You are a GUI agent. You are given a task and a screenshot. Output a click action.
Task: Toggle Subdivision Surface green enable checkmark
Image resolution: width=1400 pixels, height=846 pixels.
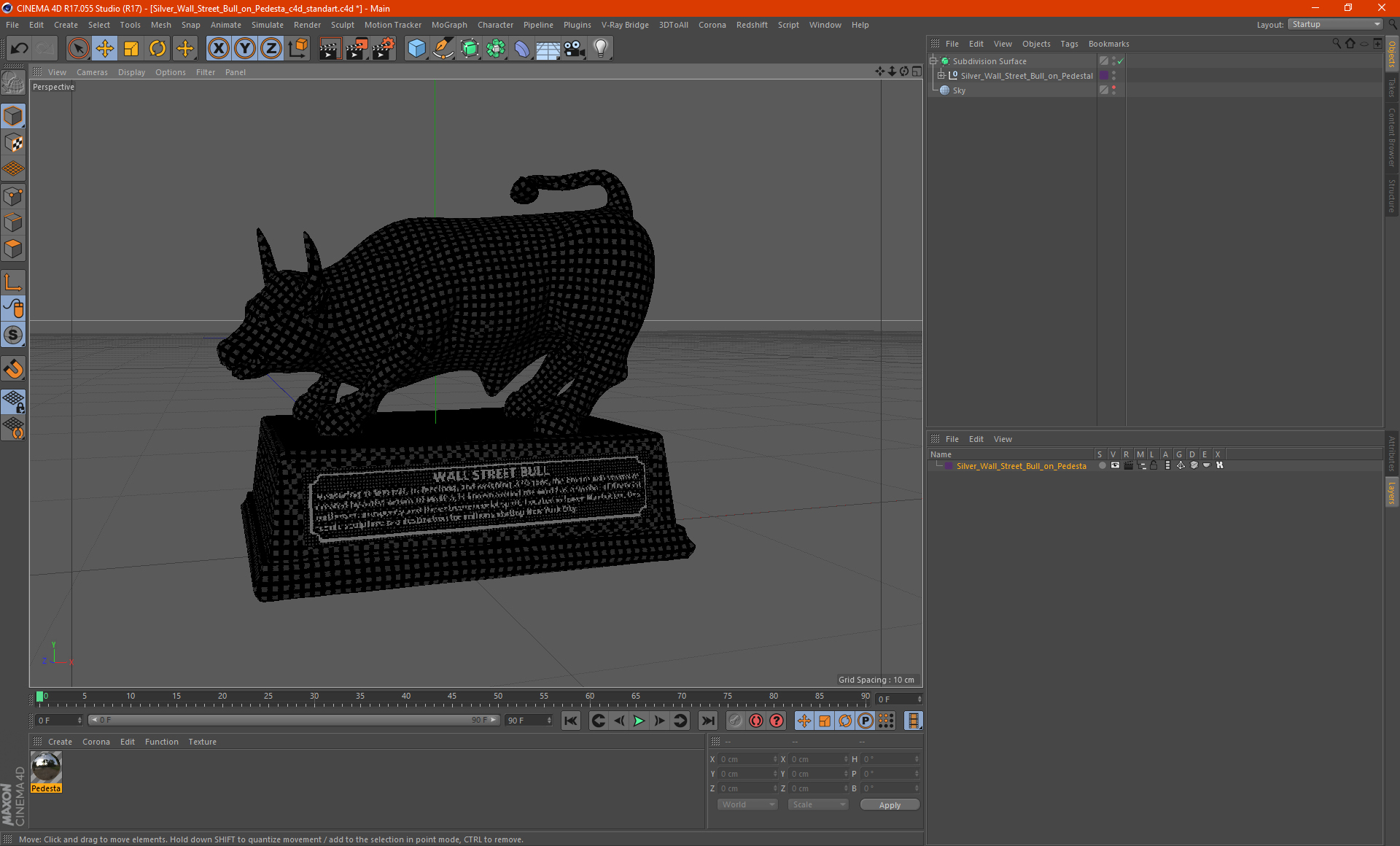(x=1121, y=61)
